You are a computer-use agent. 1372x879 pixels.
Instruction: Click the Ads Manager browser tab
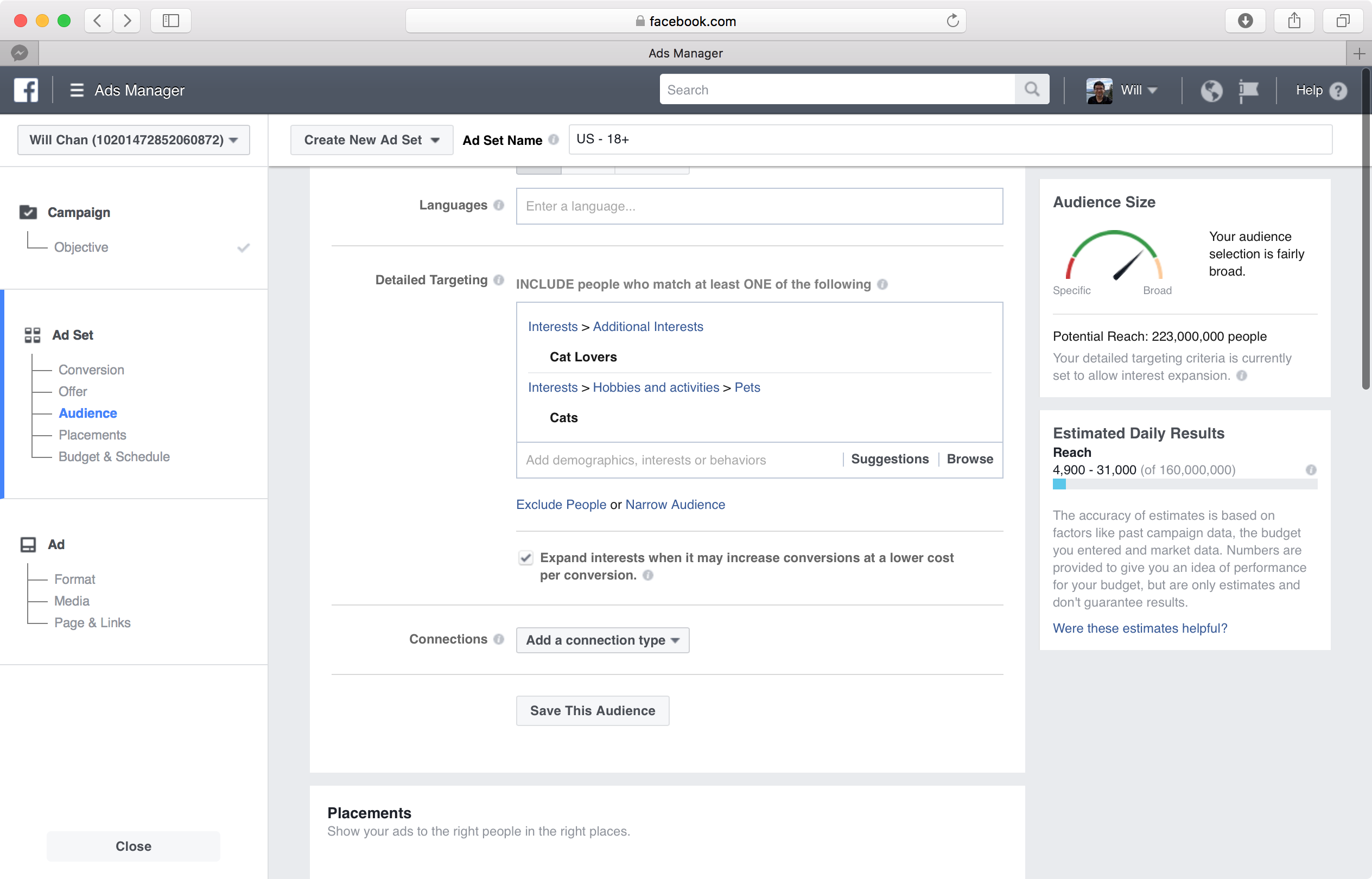click(685, 53)
